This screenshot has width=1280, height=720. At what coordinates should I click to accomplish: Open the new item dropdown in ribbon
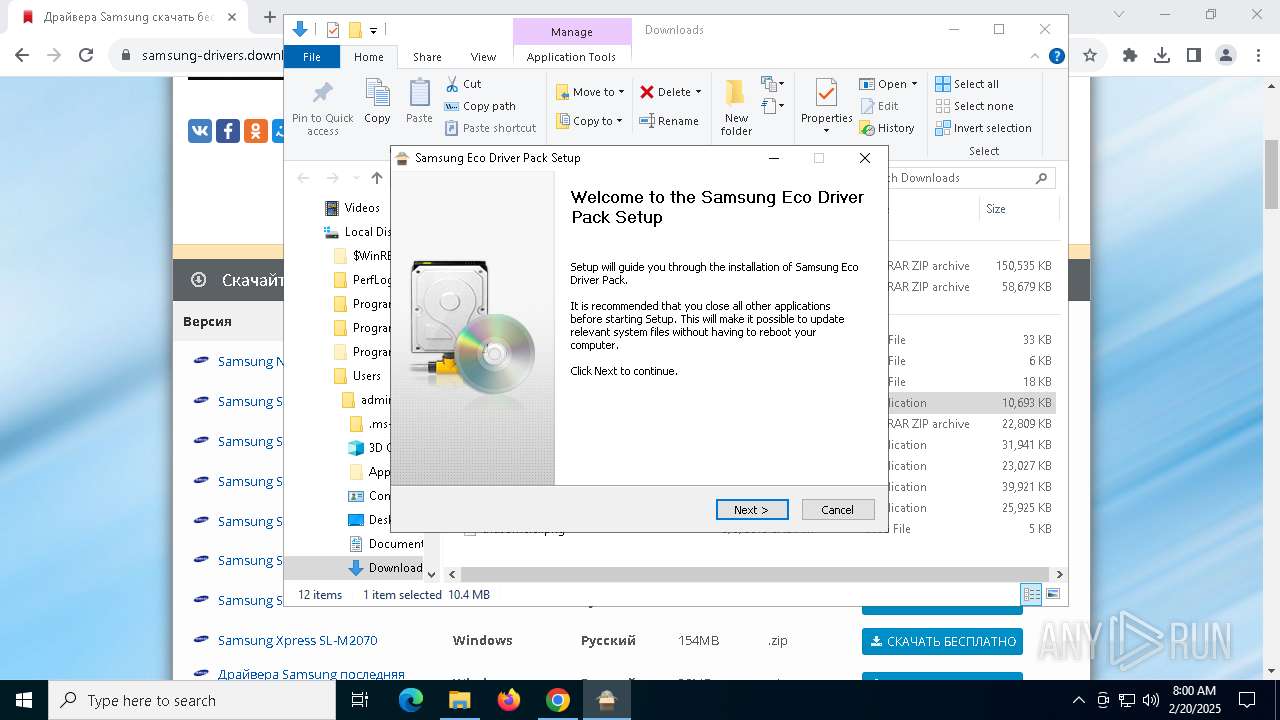(x=772, y=84)
